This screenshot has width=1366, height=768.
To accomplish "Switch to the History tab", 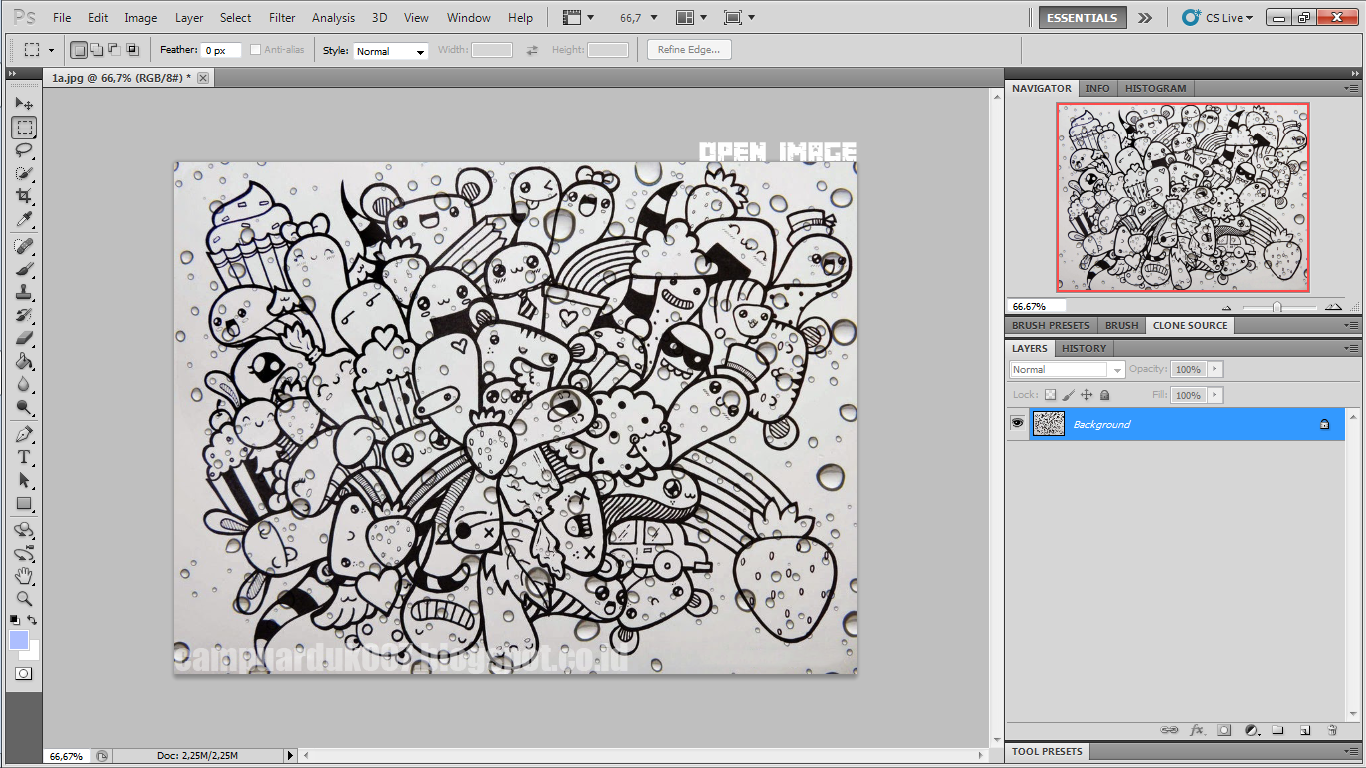I will point(1084,348).
